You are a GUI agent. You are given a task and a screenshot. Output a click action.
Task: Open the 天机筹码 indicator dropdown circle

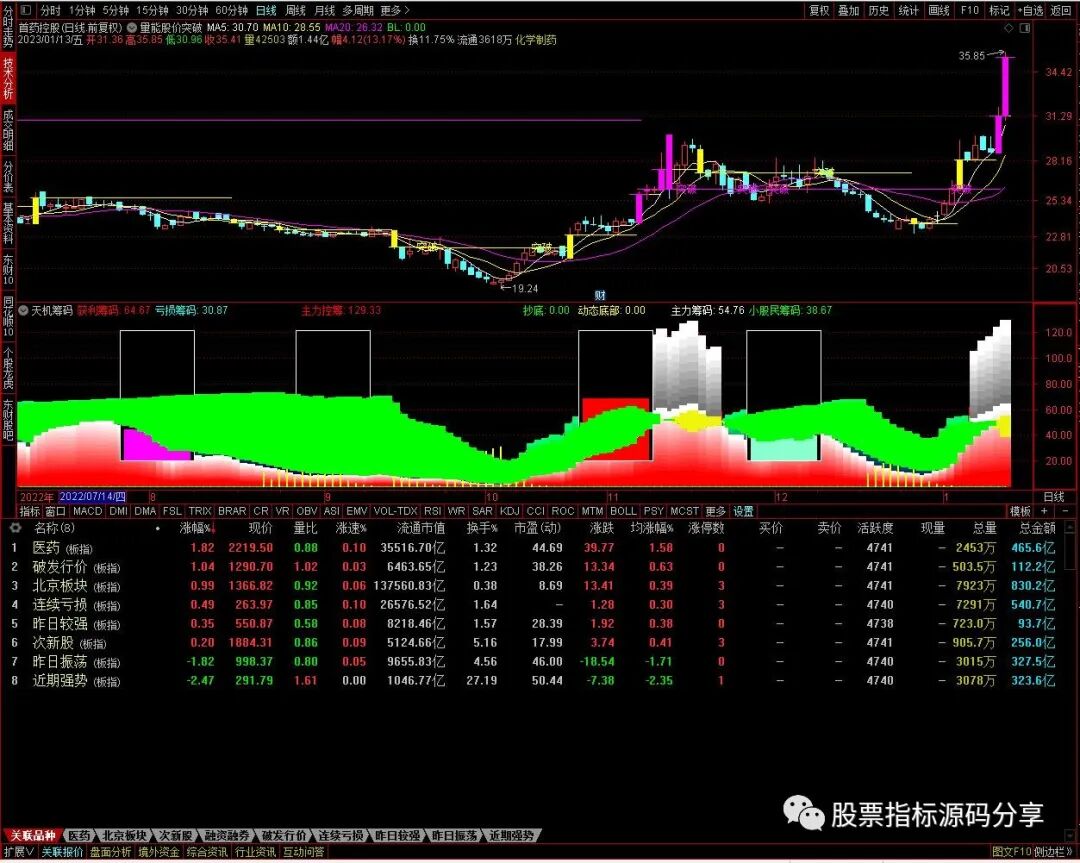(23, 311)
